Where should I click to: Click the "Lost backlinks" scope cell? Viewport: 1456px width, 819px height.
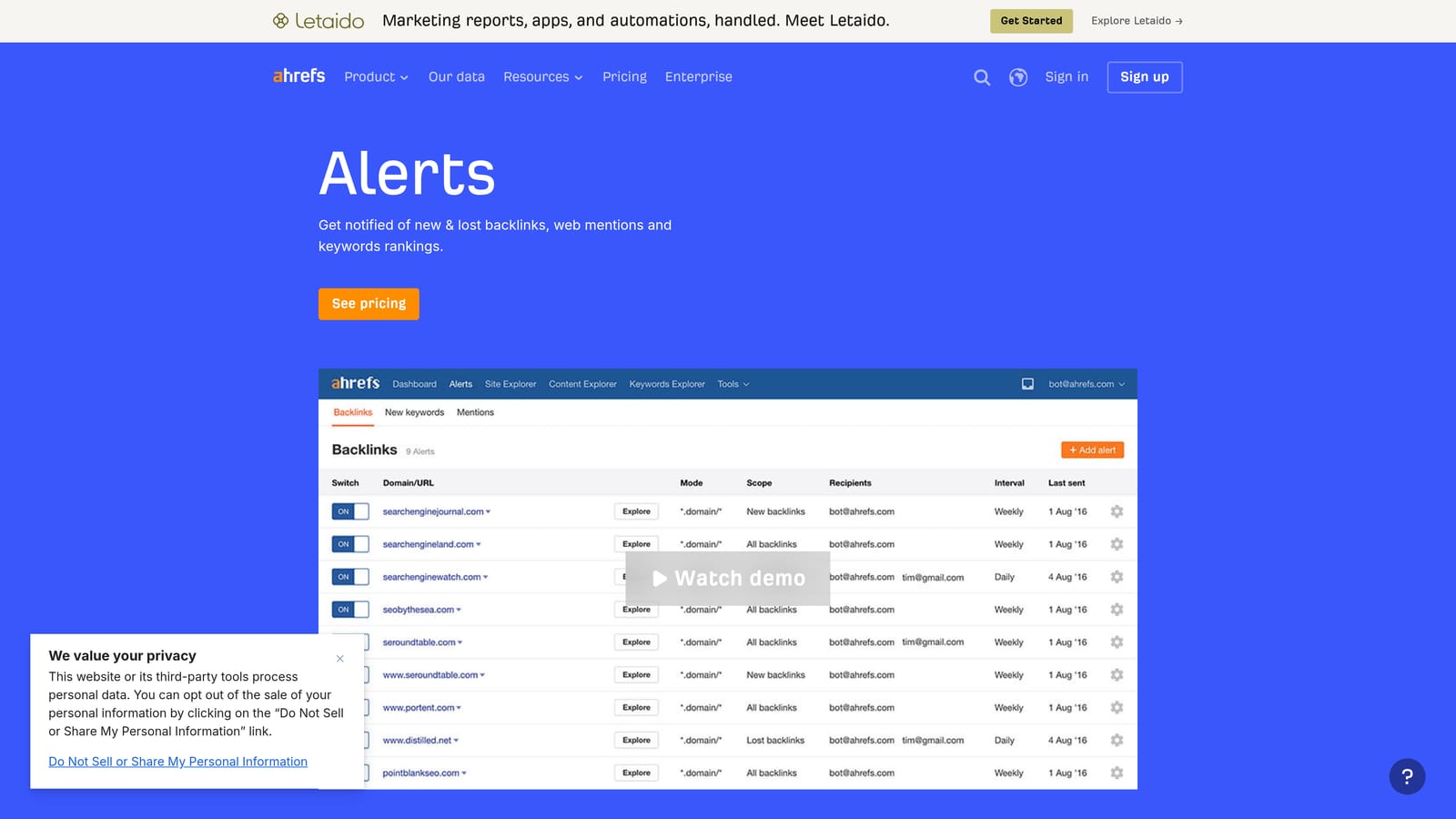(775, 740)
